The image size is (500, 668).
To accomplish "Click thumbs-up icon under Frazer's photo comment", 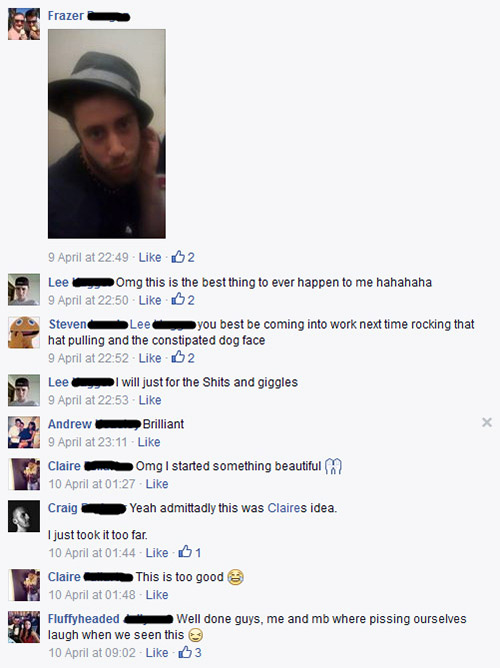I will coord(178,256).
